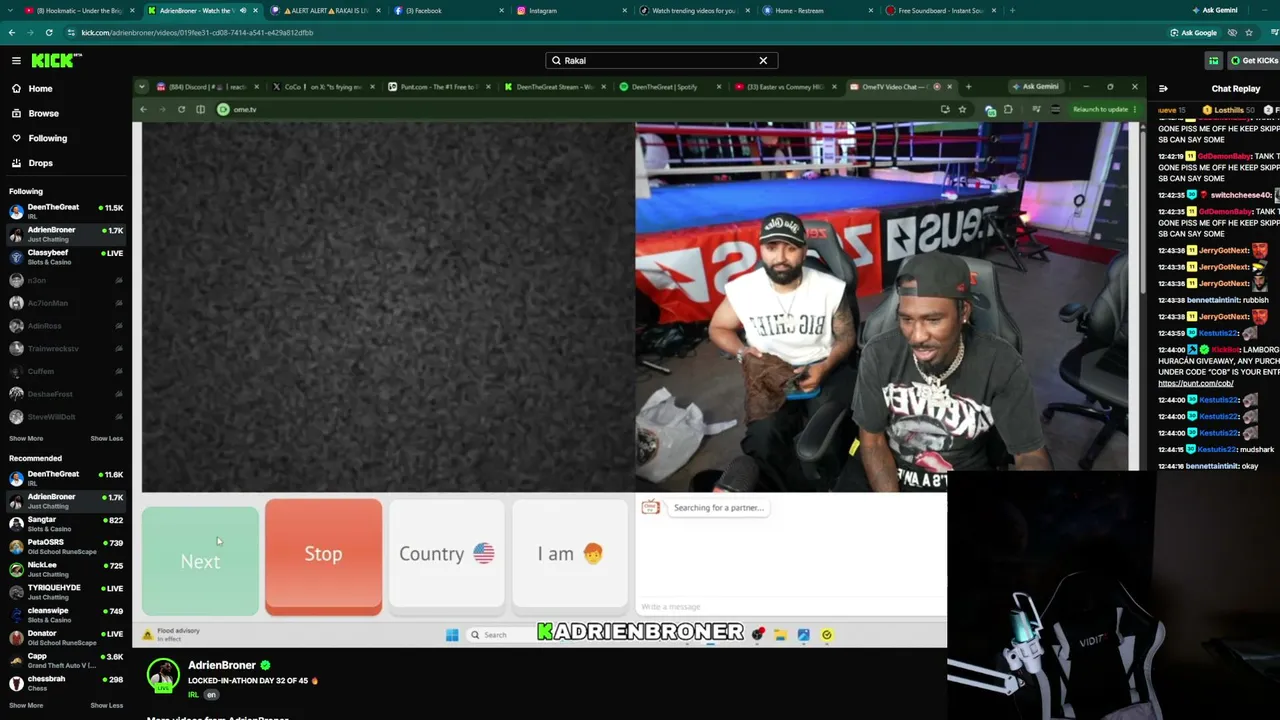Click Show Less under Recommended
The width and height of the screenshot is (1280, 720).
(107, 705)
